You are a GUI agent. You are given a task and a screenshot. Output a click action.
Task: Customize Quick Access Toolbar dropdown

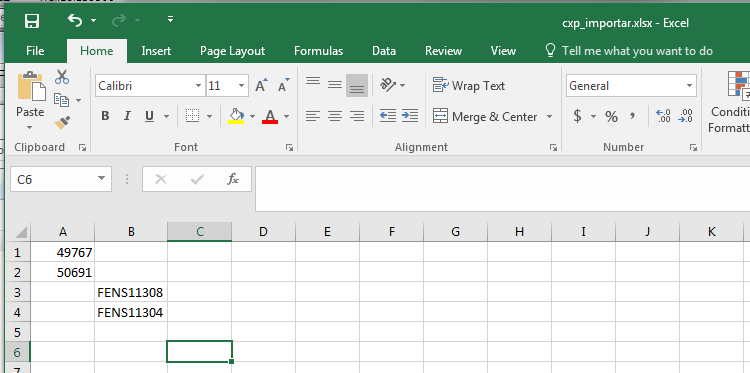171,20
